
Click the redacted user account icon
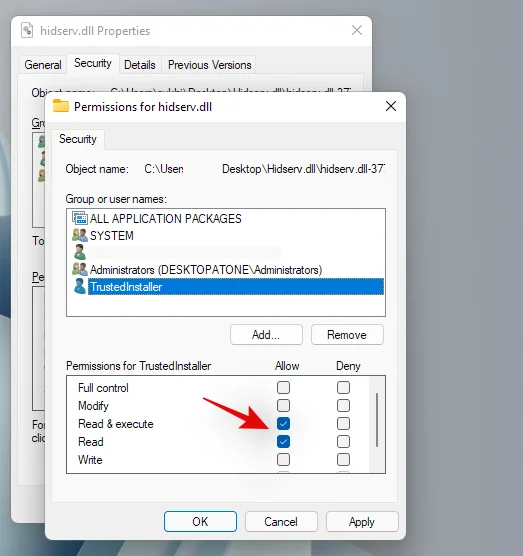(x=80, y=252)
